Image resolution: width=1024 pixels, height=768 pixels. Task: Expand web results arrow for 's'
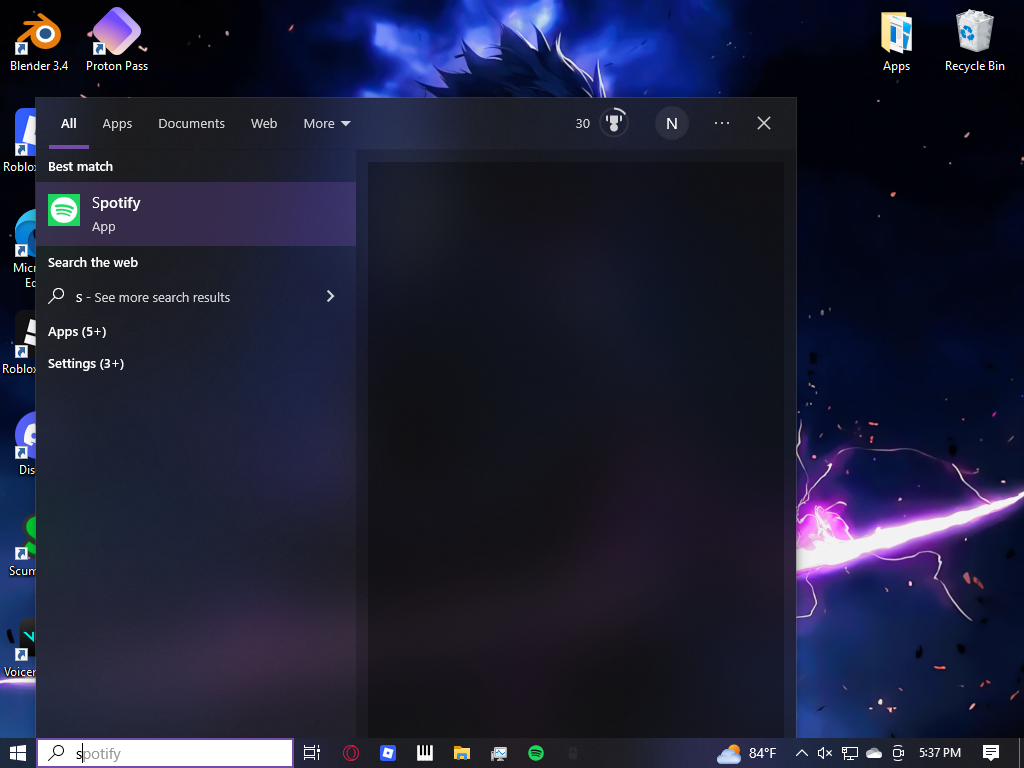click(330, 296)
